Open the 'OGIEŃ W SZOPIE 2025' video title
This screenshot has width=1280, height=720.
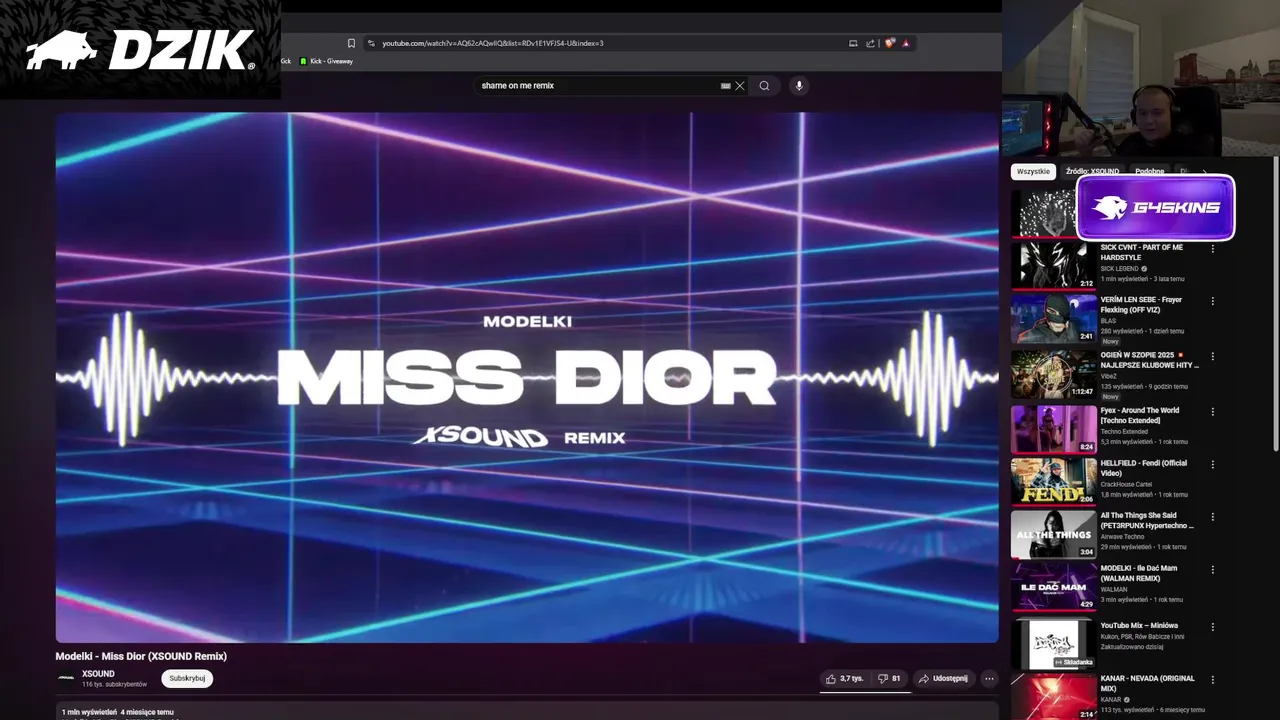click(x=1150, y=360)
